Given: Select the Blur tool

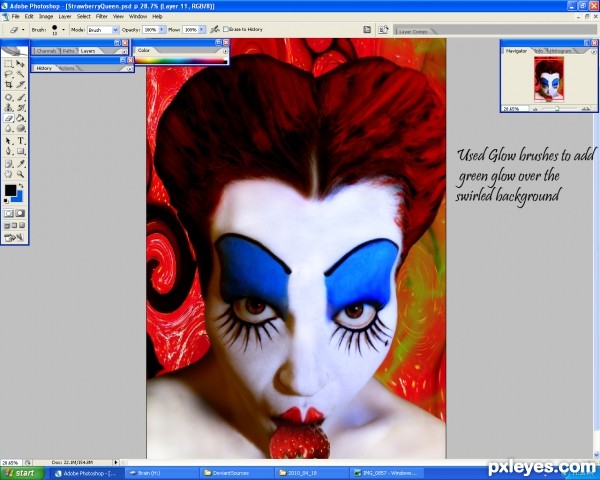Looking at the screenshot, I should [8, 128].
